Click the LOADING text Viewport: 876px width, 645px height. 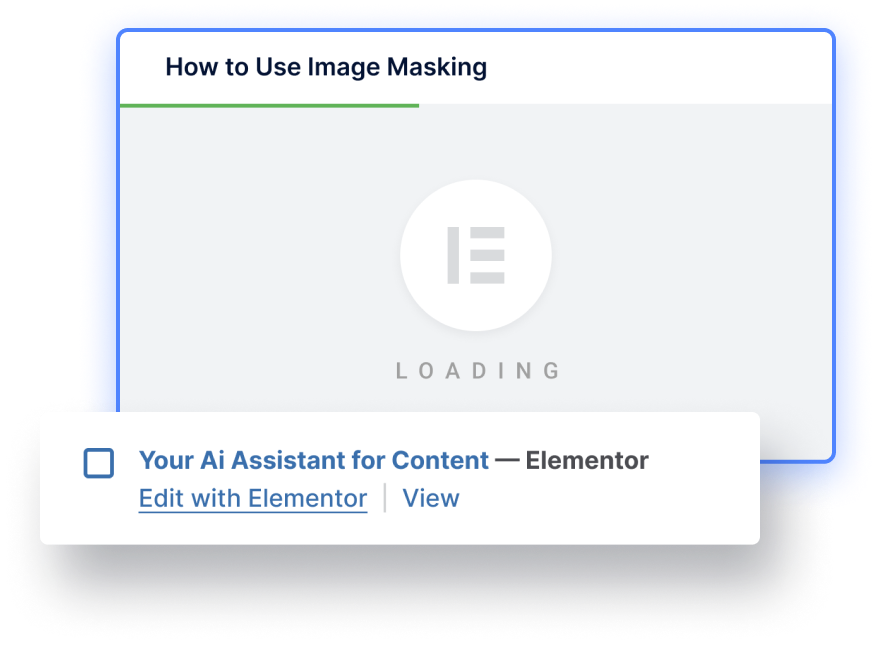[478, 371]
